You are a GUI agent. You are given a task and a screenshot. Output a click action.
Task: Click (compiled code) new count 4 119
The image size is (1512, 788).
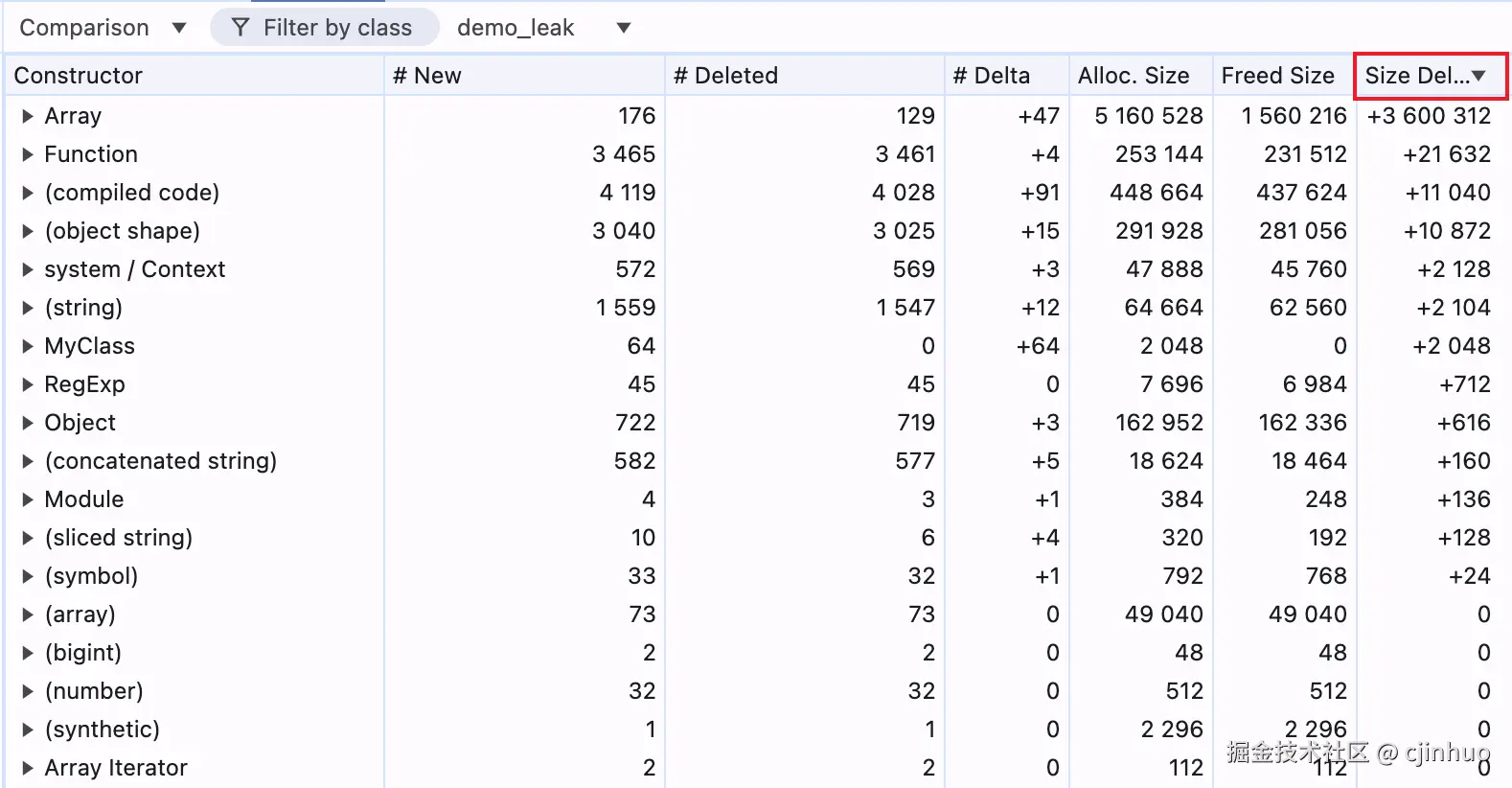pyautogui.click(x=628, y=193)
